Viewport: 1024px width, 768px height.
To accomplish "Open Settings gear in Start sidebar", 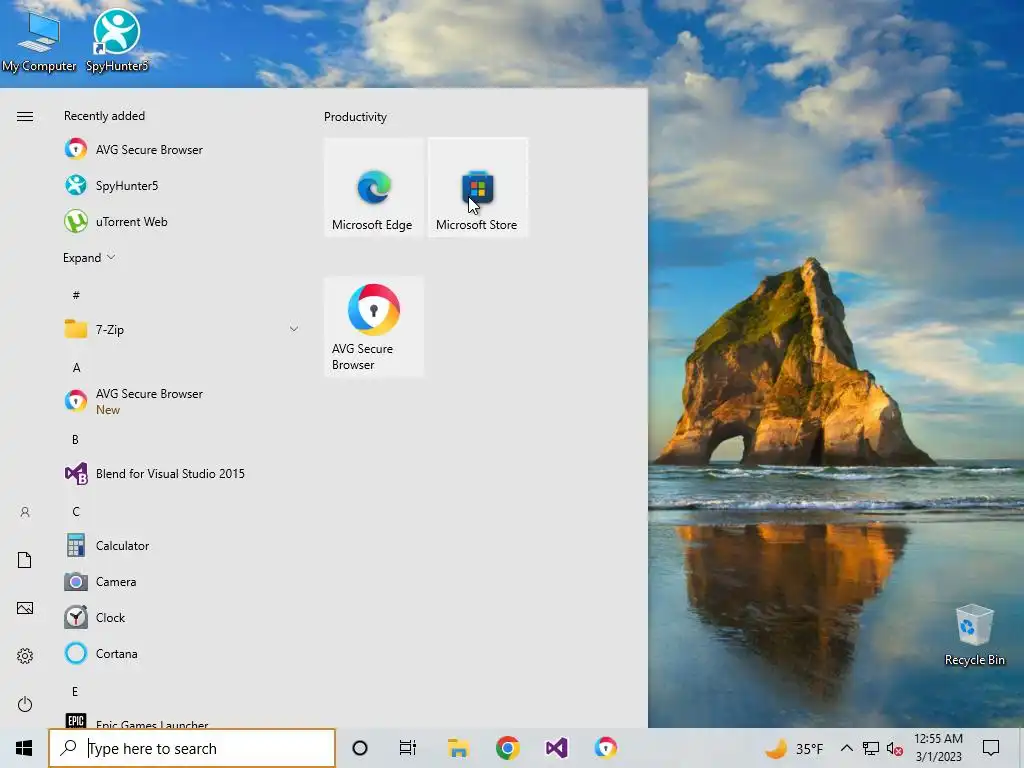I will click(25, 656).
